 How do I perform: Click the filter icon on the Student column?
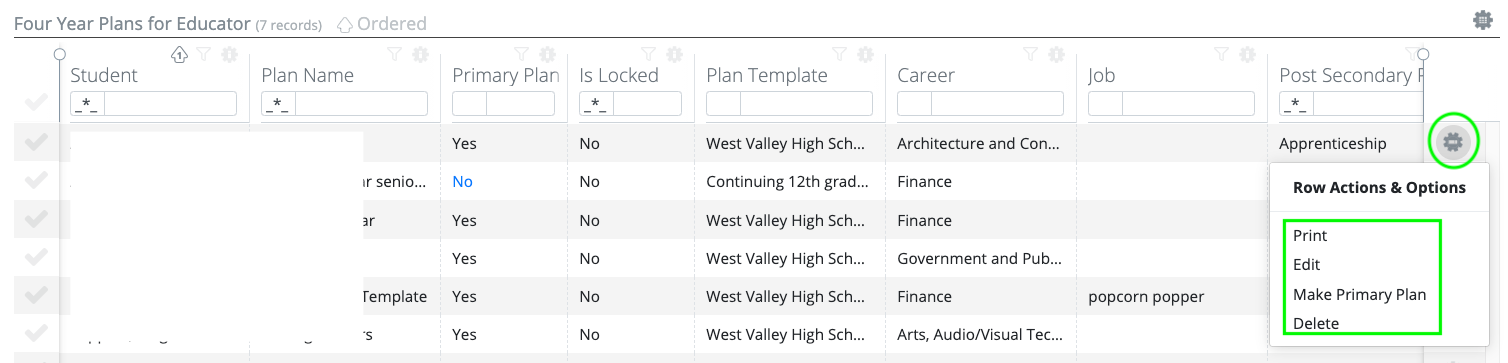[x=203, y=54]
